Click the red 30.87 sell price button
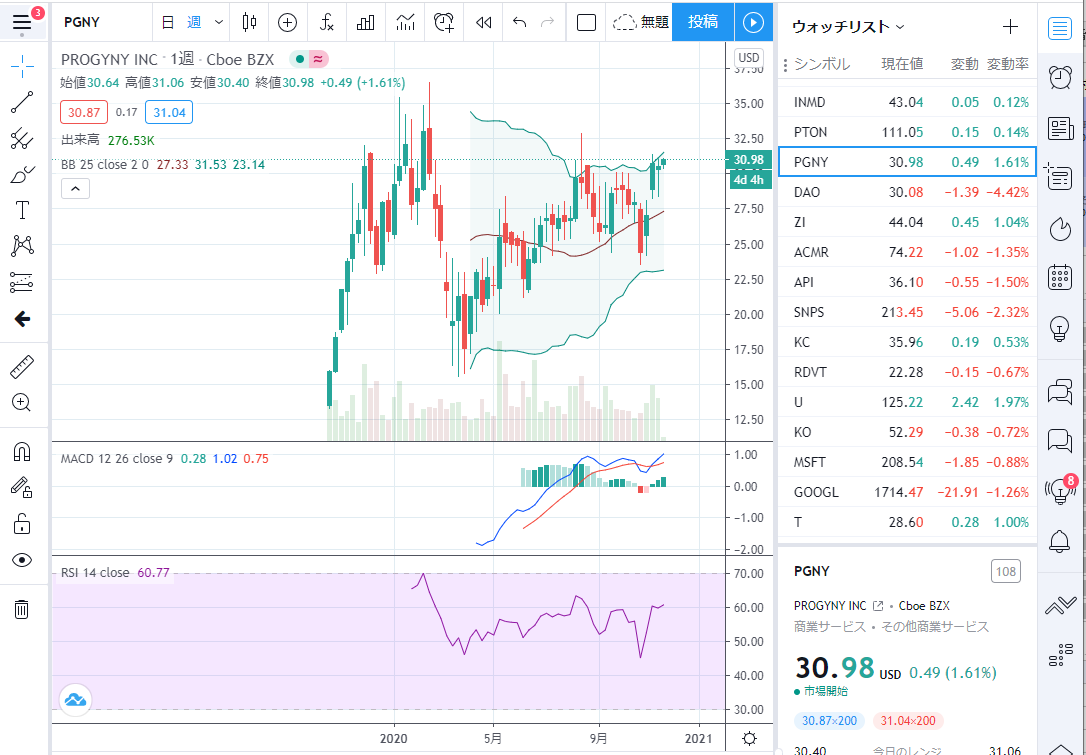The image size is (1086, 755). [x=84, y=112]
